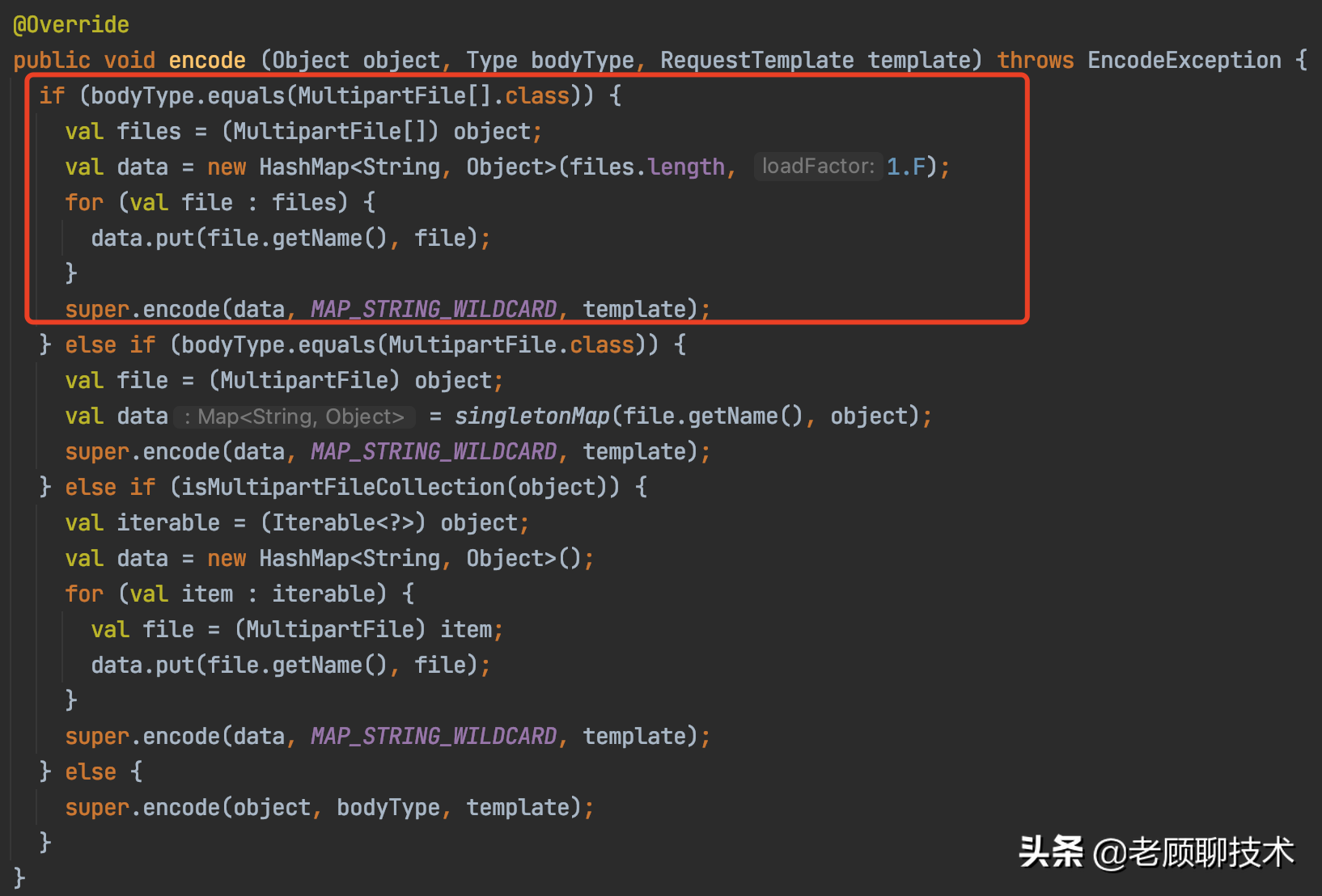Click the throws keyword
1322x896 pixels.
(1035, 61)
